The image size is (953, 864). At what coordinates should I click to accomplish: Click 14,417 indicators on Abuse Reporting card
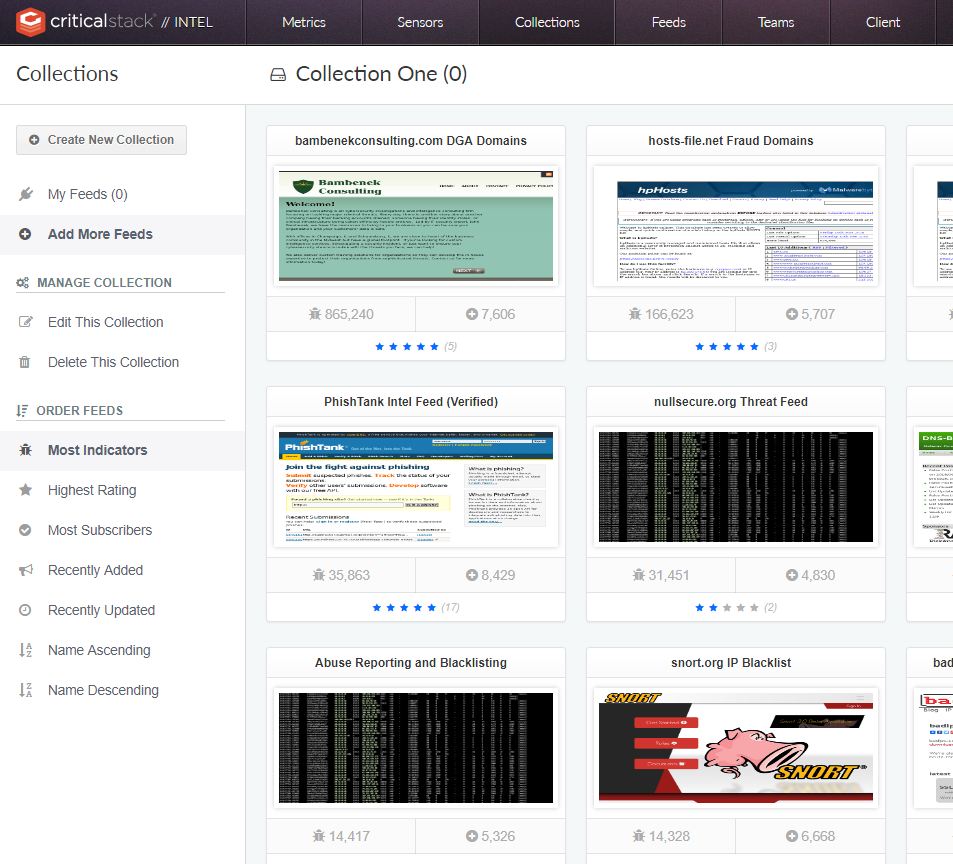[341, 837]
